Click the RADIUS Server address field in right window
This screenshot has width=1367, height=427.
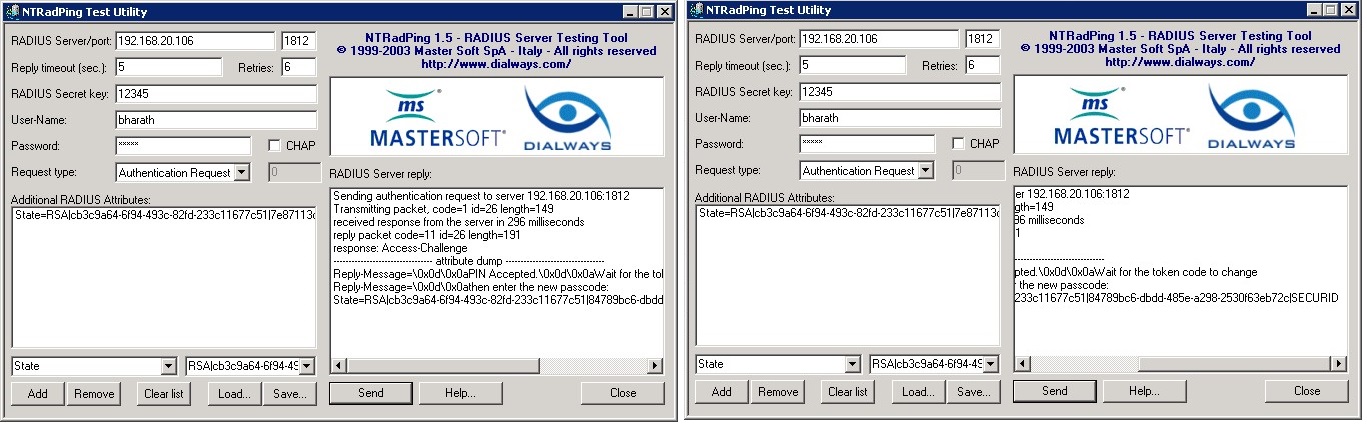tap(879, 39)
